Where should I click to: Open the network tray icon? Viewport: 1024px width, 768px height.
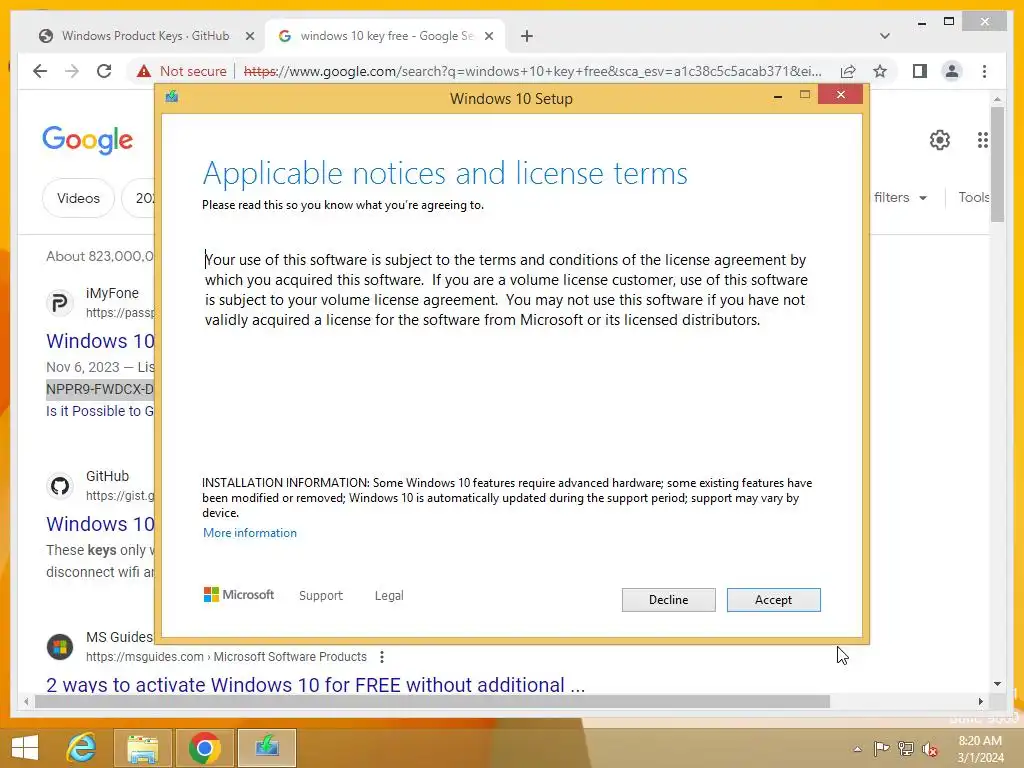pos(906,749)
